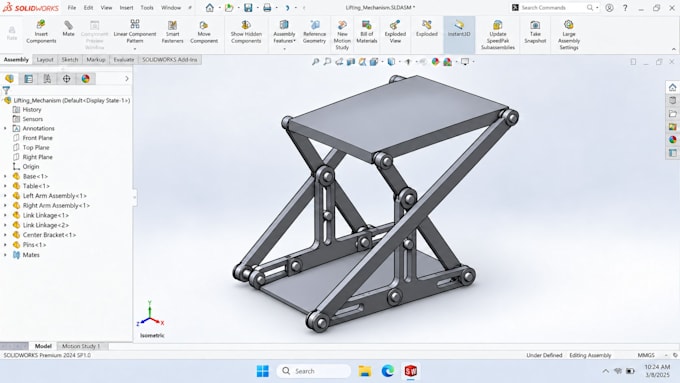Expand Right Arm Assembly<1> node
680x383 pixels.
click(5, 206)
